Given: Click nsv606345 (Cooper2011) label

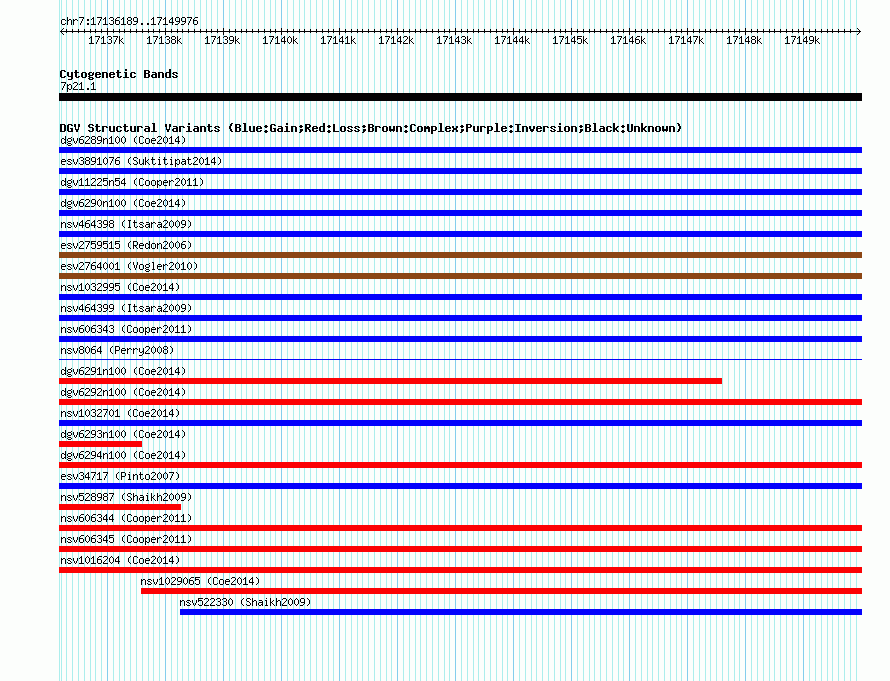Looking at the screenshot, I should (x=126, y=539).
